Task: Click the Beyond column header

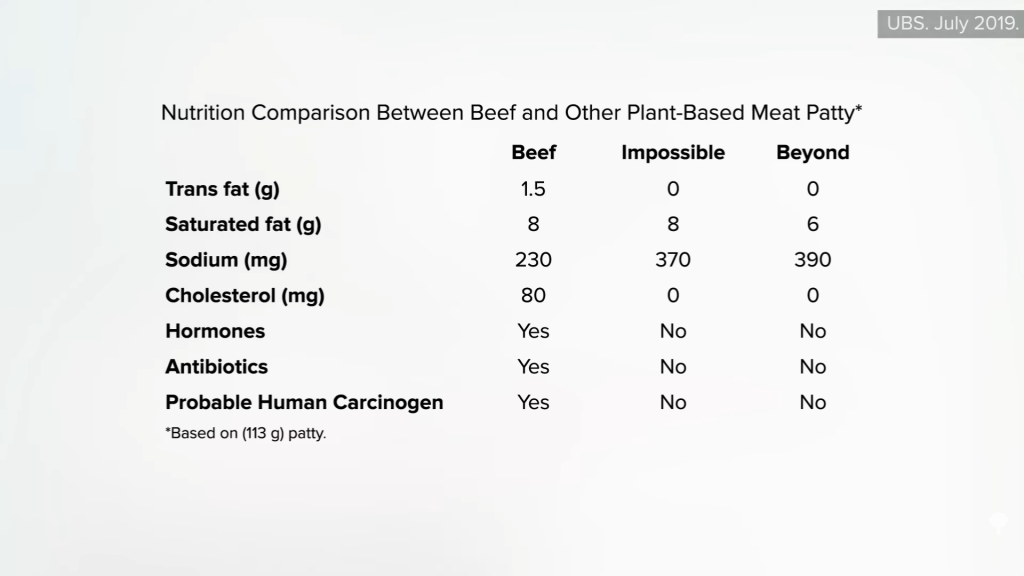Action: [812, 153]
